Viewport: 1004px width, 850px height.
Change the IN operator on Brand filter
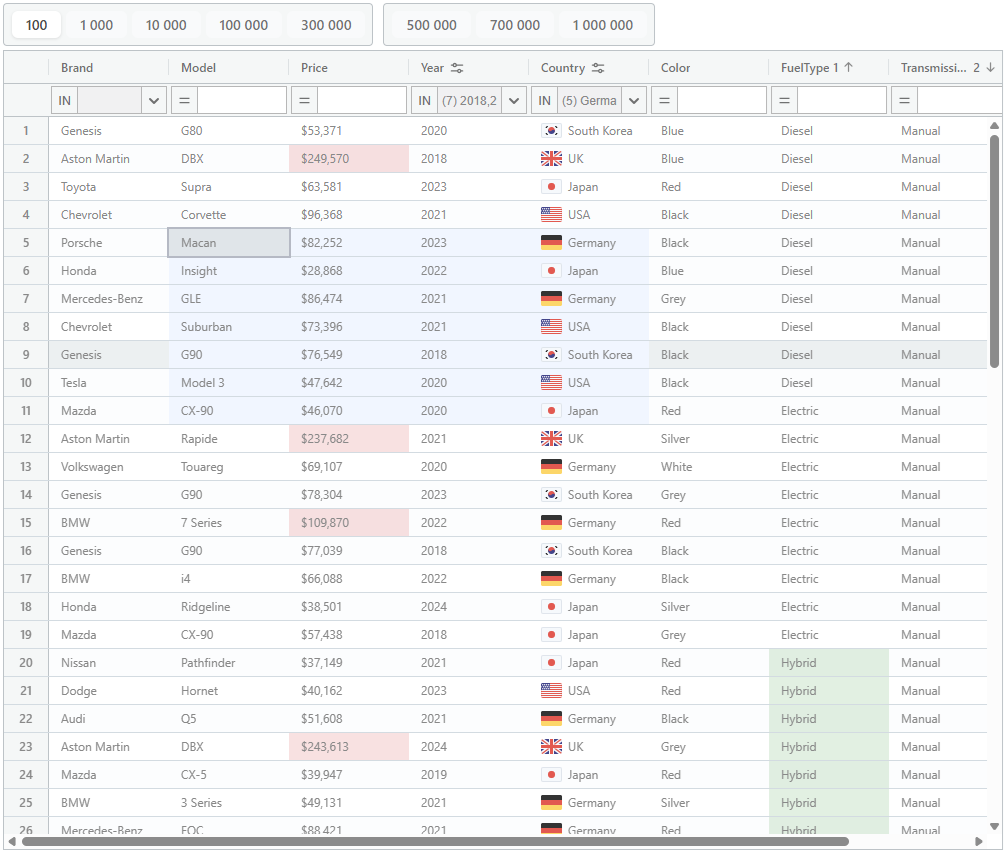tap(65, 101)
